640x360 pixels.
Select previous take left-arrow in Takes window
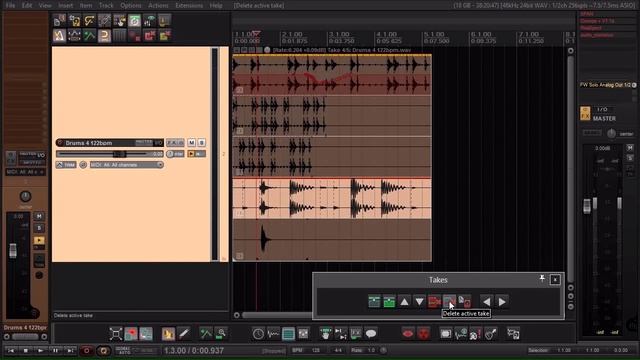[487, 302]
